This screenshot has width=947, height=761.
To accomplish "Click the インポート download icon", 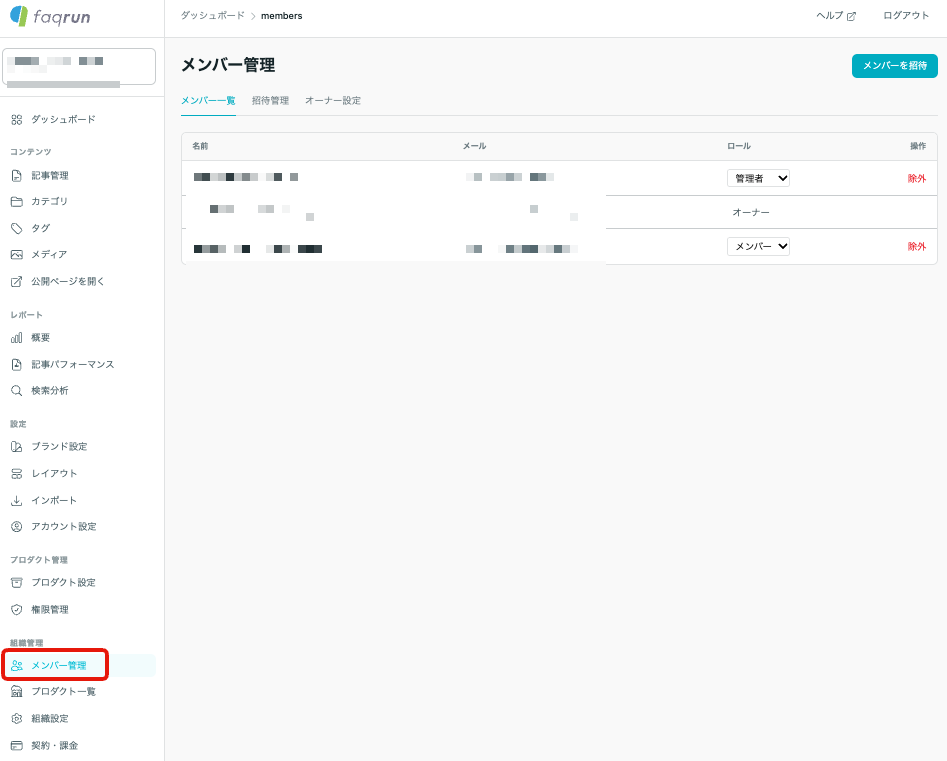I will [x=17, y=501].
